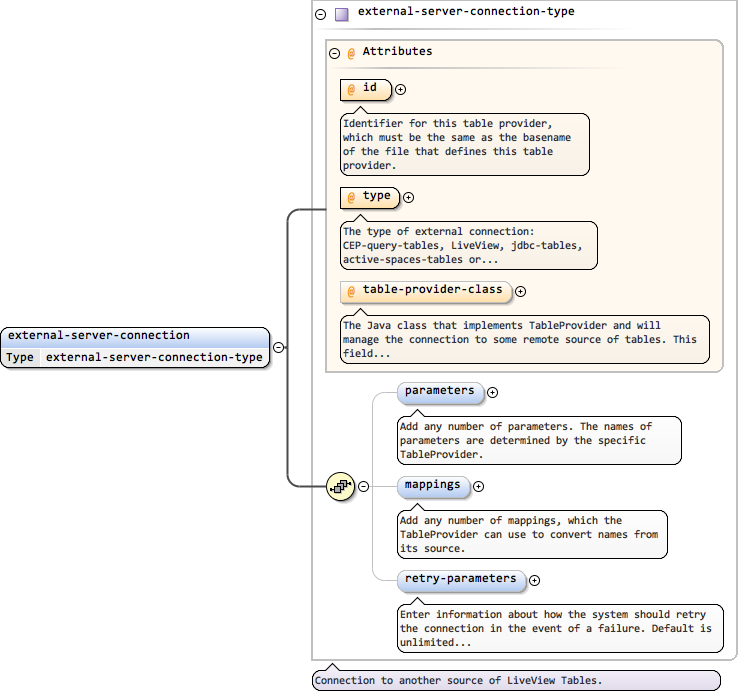739x694 pixels.
Task: Expand the table-provider-class attribute
Action: (520, 292)
